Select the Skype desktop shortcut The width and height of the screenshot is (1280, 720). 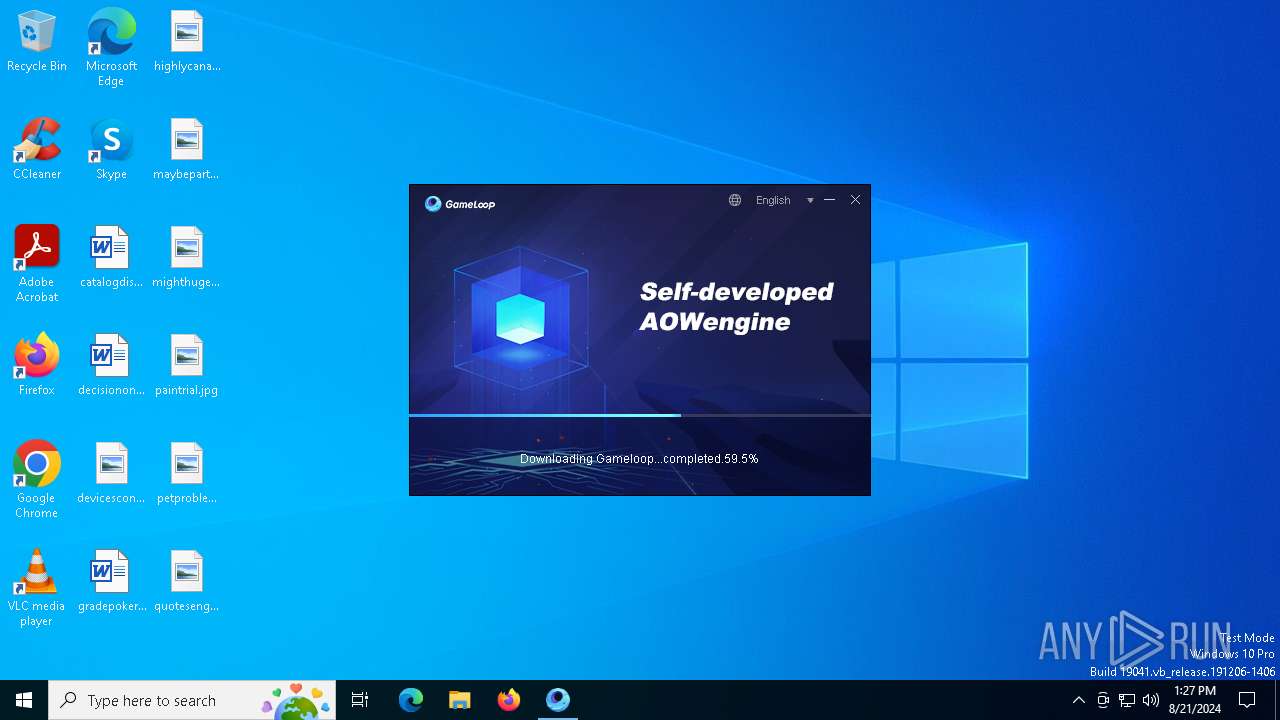pos(111,150)
